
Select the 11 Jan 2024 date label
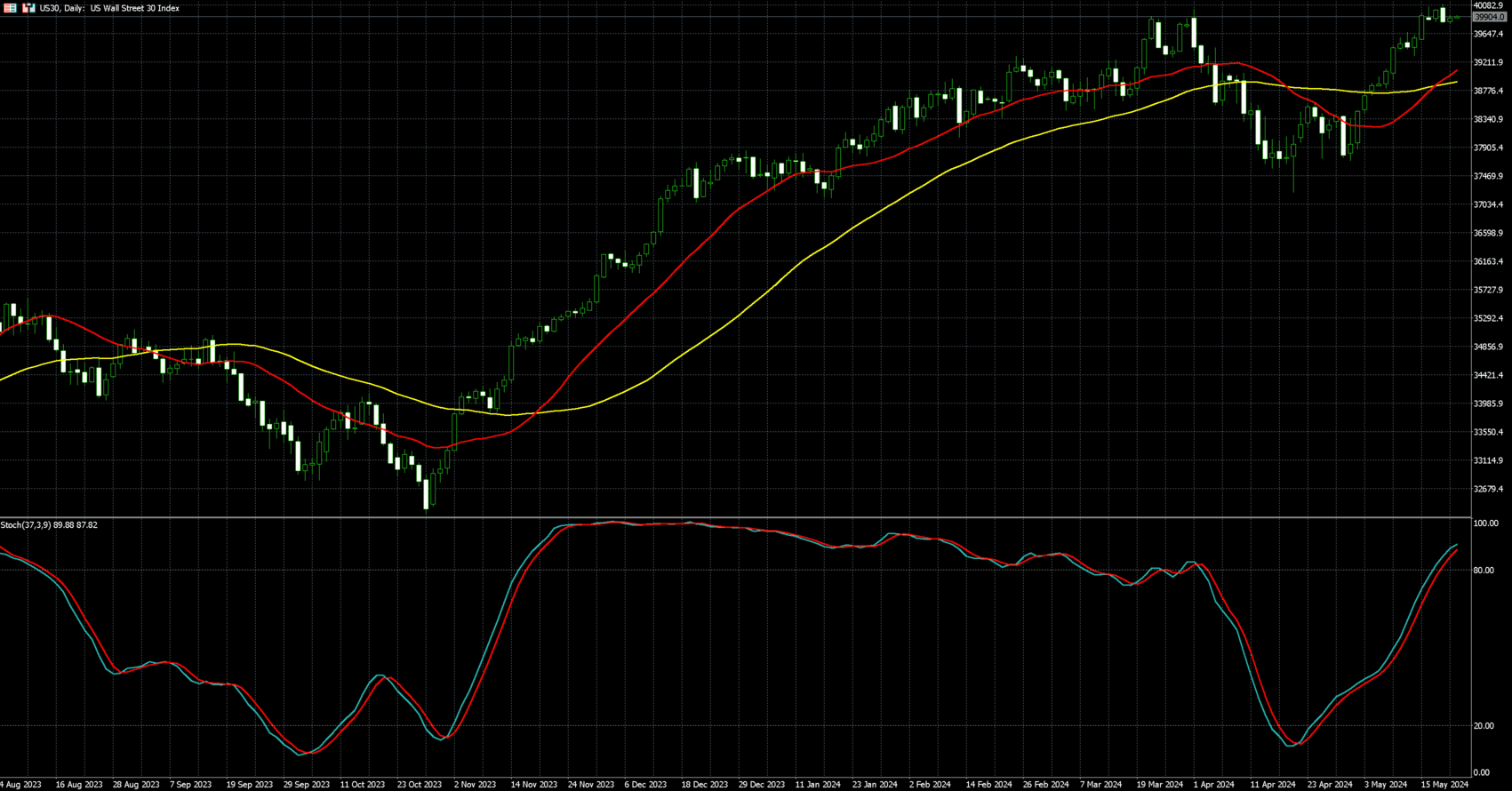pyautogui.click(x=818, y=785)
